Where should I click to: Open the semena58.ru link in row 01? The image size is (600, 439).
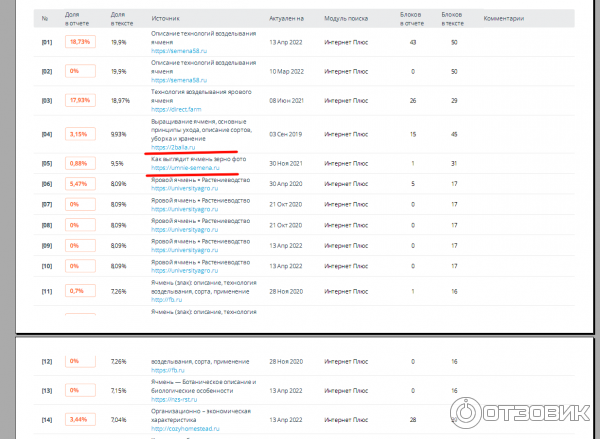(x=179, y=51)
